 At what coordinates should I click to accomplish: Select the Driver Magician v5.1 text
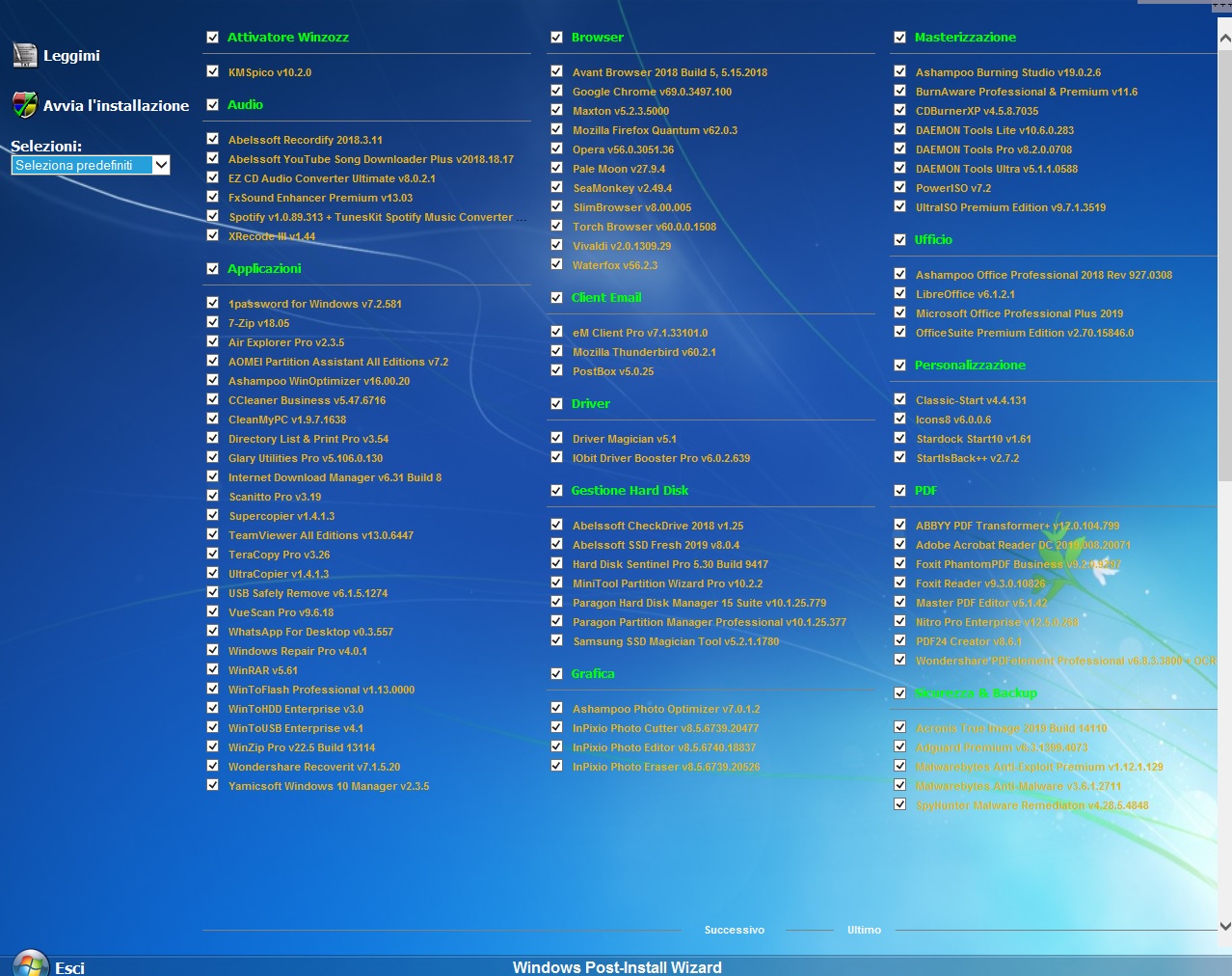(x=625, y=439)
